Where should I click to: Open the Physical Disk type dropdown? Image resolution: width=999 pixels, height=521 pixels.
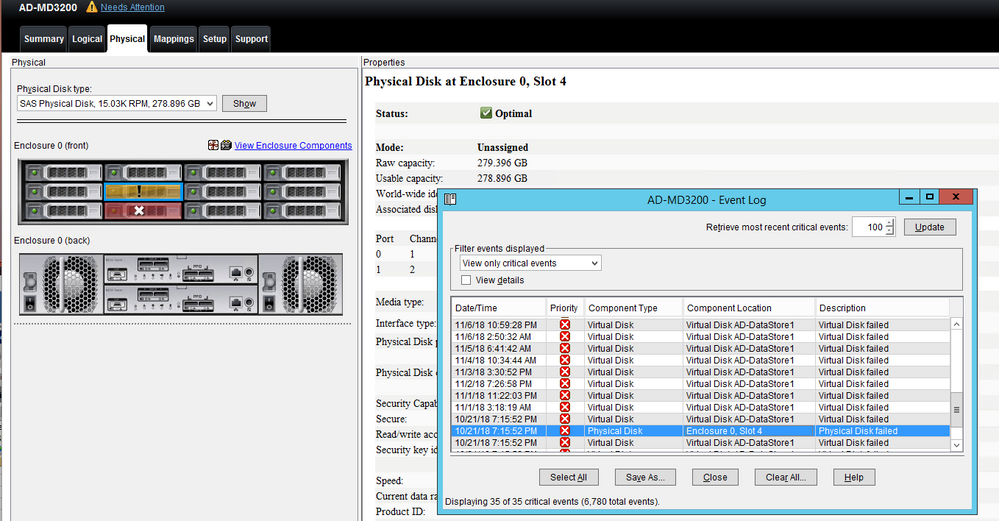(x=117, y=103)
